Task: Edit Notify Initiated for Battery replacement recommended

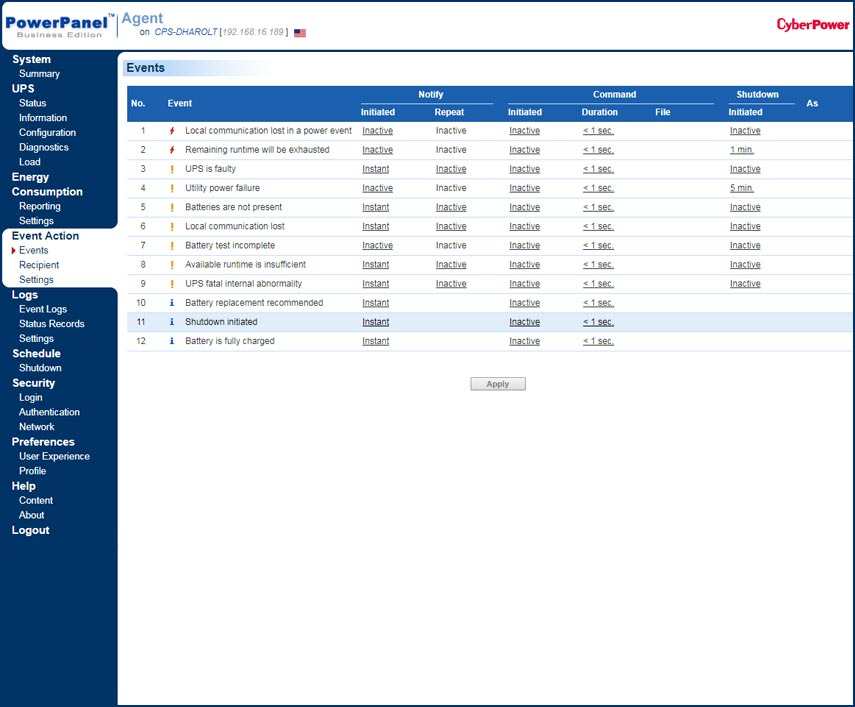Action: [376, 303]
